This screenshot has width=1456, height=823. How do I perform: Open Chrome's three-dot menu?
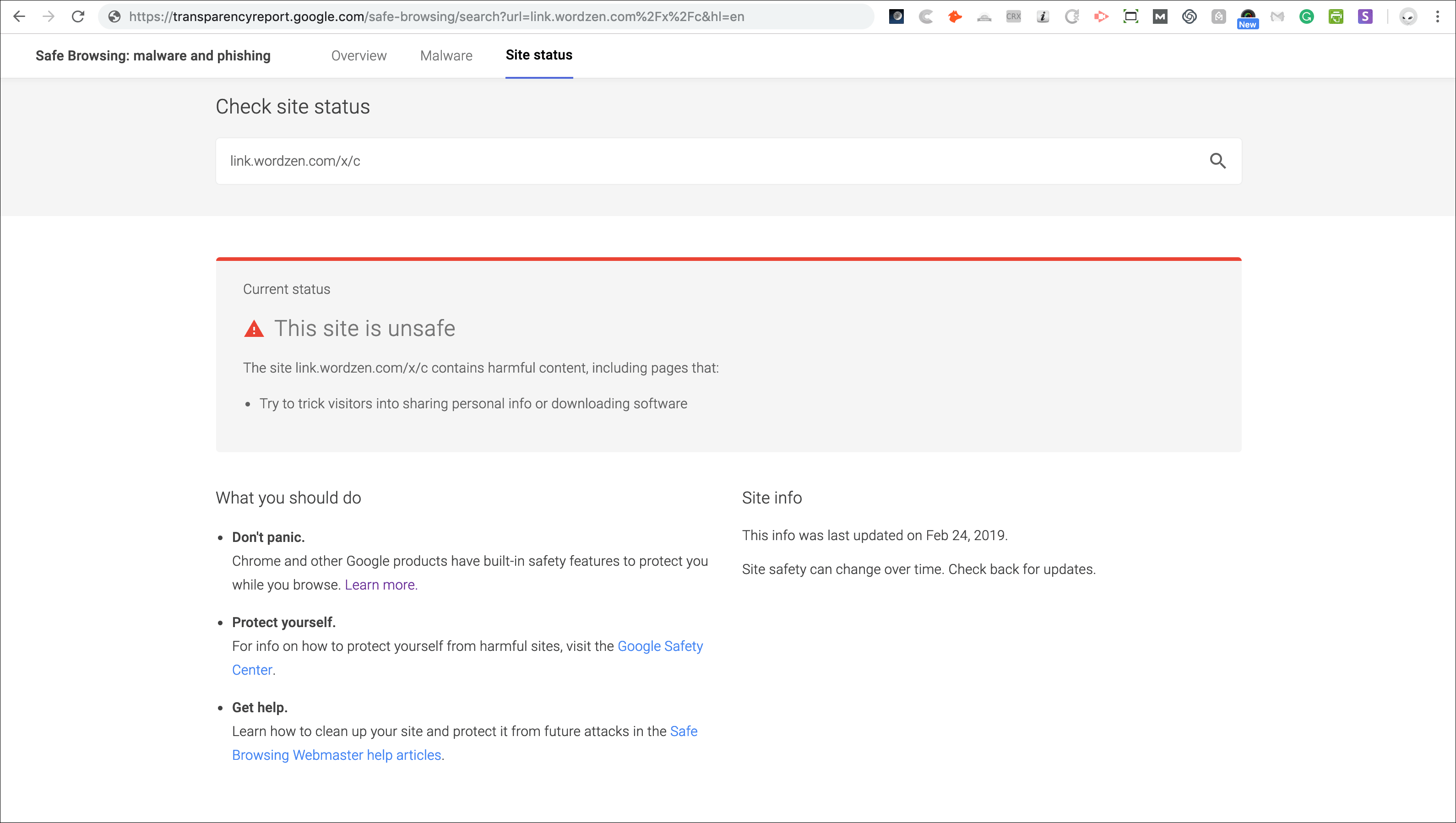pyautogui.click(x=1437, y=16)
